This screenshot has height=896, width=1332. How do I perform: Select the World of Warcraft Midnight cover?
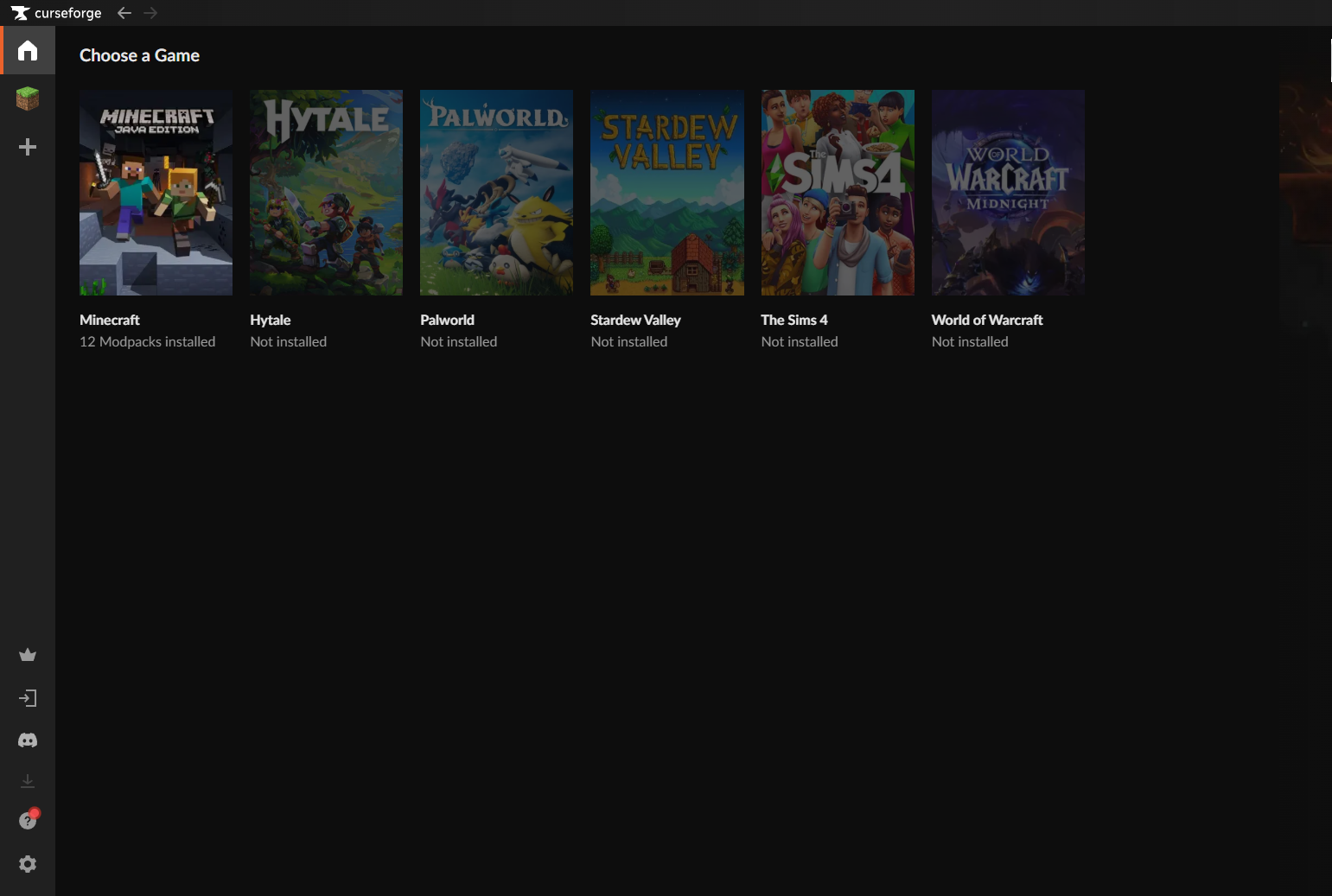pos(1008,193)
